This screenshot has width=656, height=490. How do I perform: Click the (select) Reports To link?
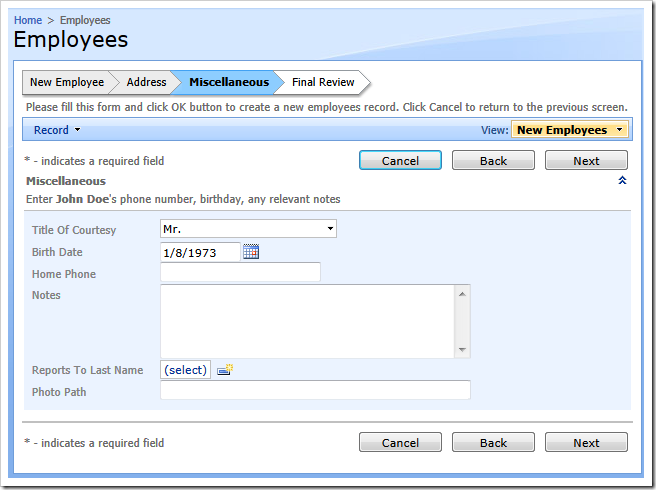pyautogui.click(x=185, y=370)
